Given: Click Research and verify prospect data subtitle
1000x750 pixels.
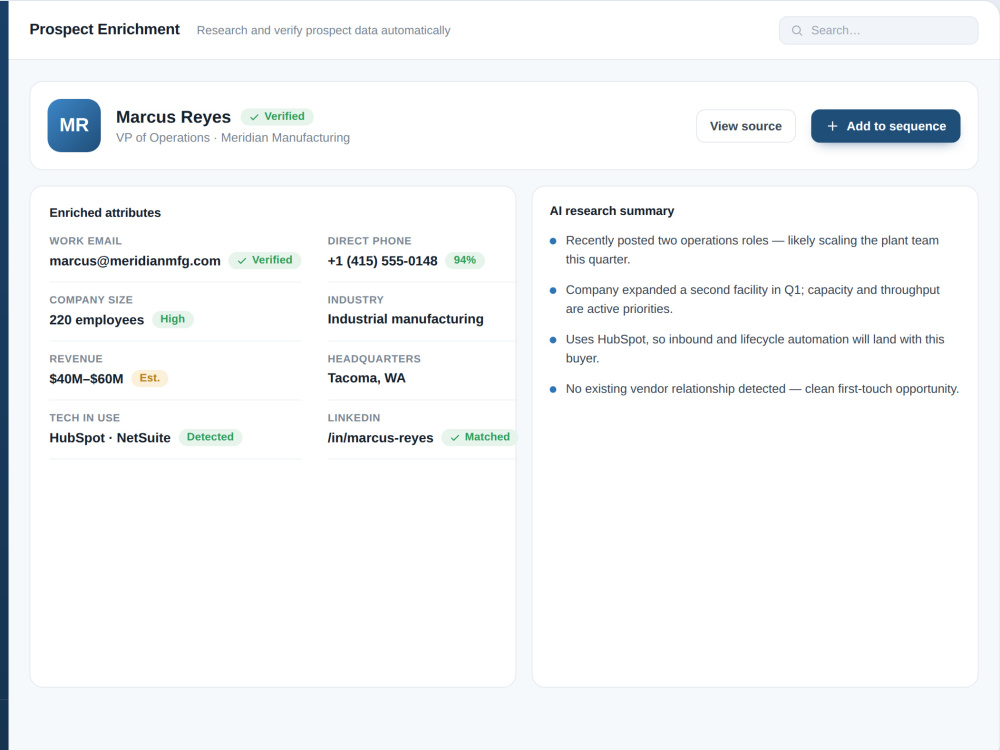Looking at the screenshot, I should coord(323,31).
